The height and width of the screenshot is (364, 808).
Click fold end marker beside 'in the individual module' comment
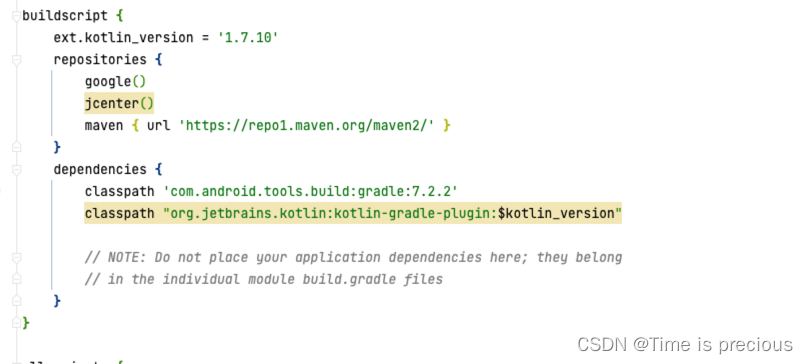pyautogui.click(x=16, y=279)
